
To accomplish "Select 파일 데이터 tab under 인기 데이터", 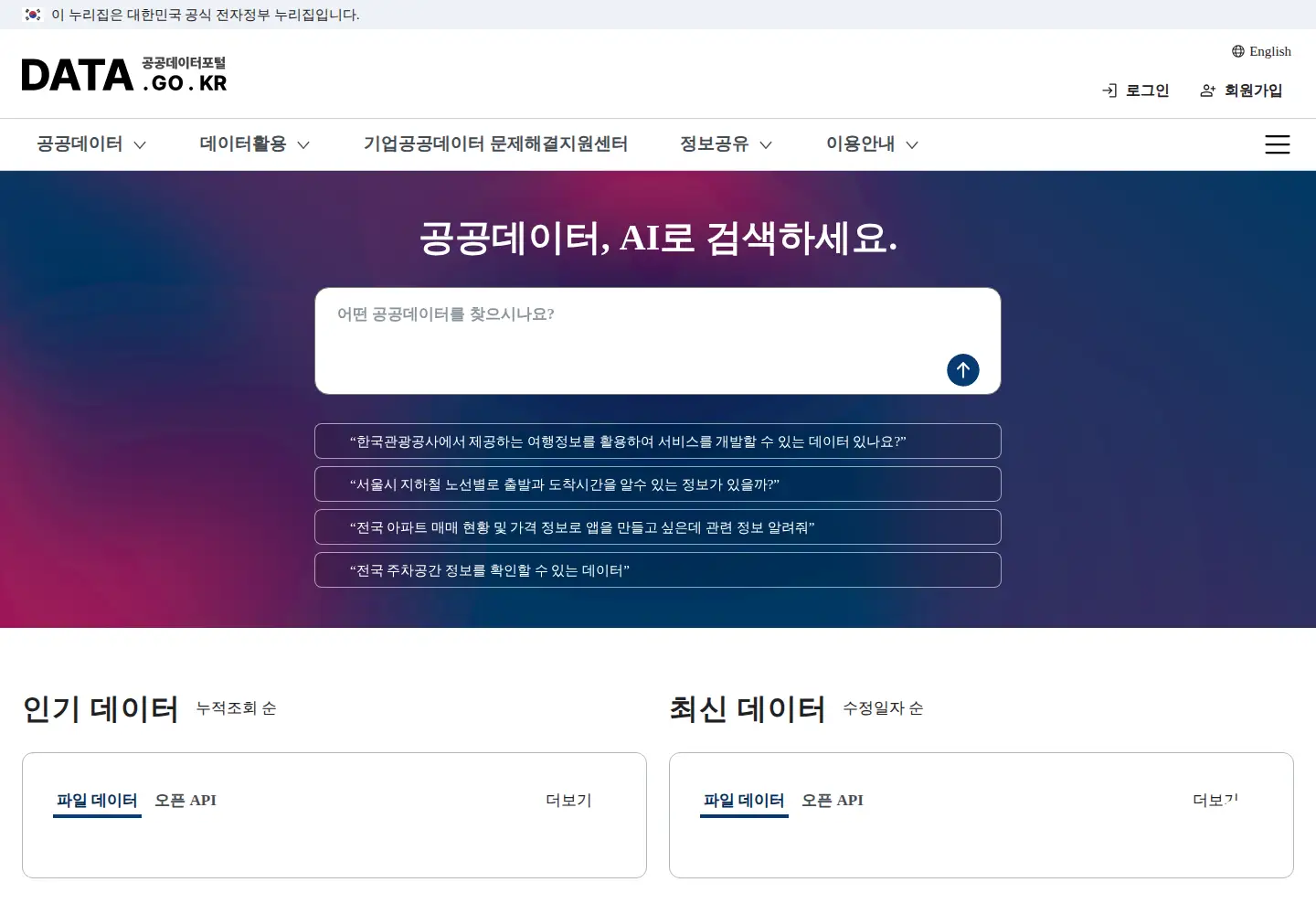I will pos(97,801).
